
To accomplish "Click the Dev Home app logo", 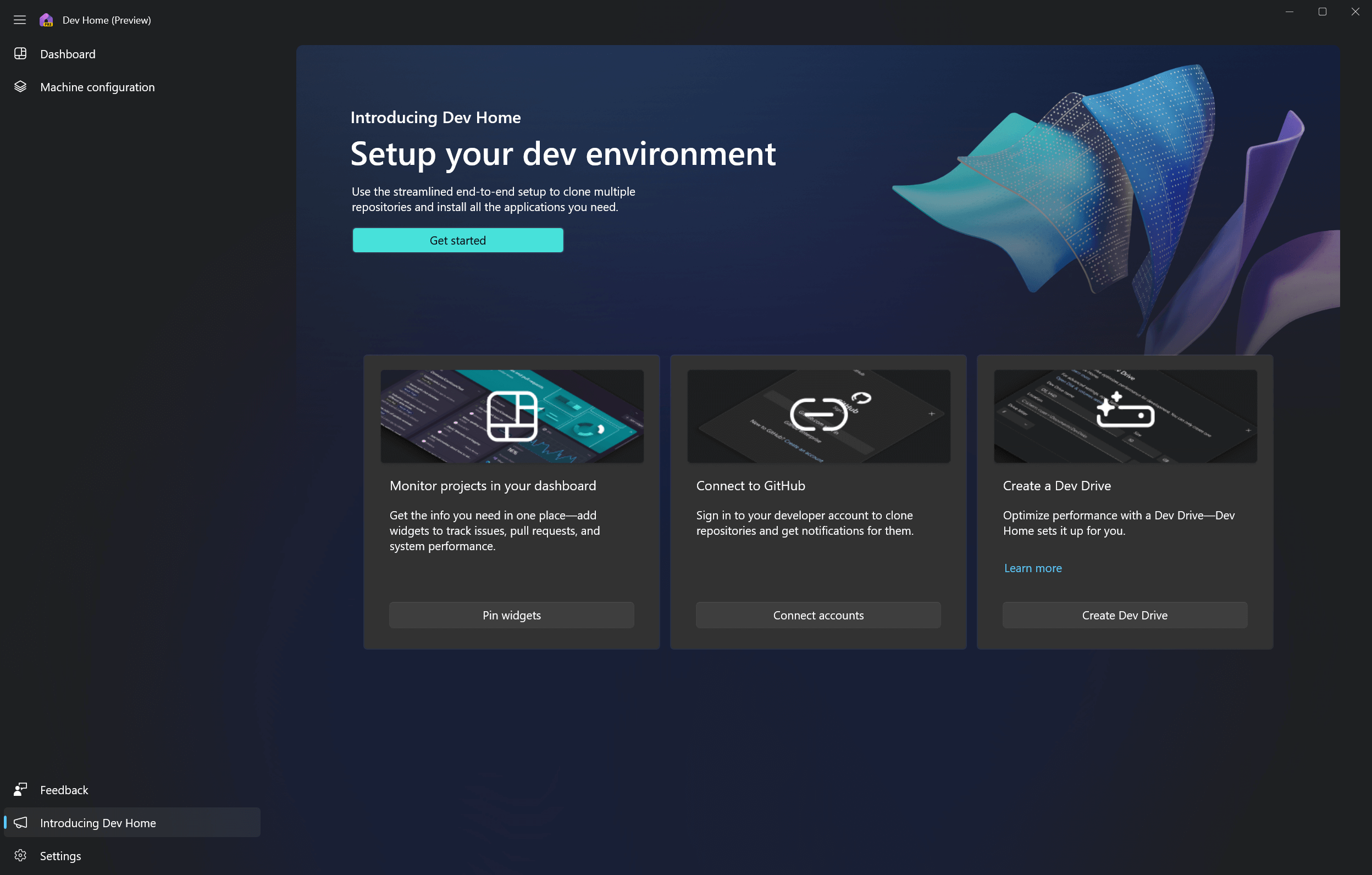I will point(46,20).
